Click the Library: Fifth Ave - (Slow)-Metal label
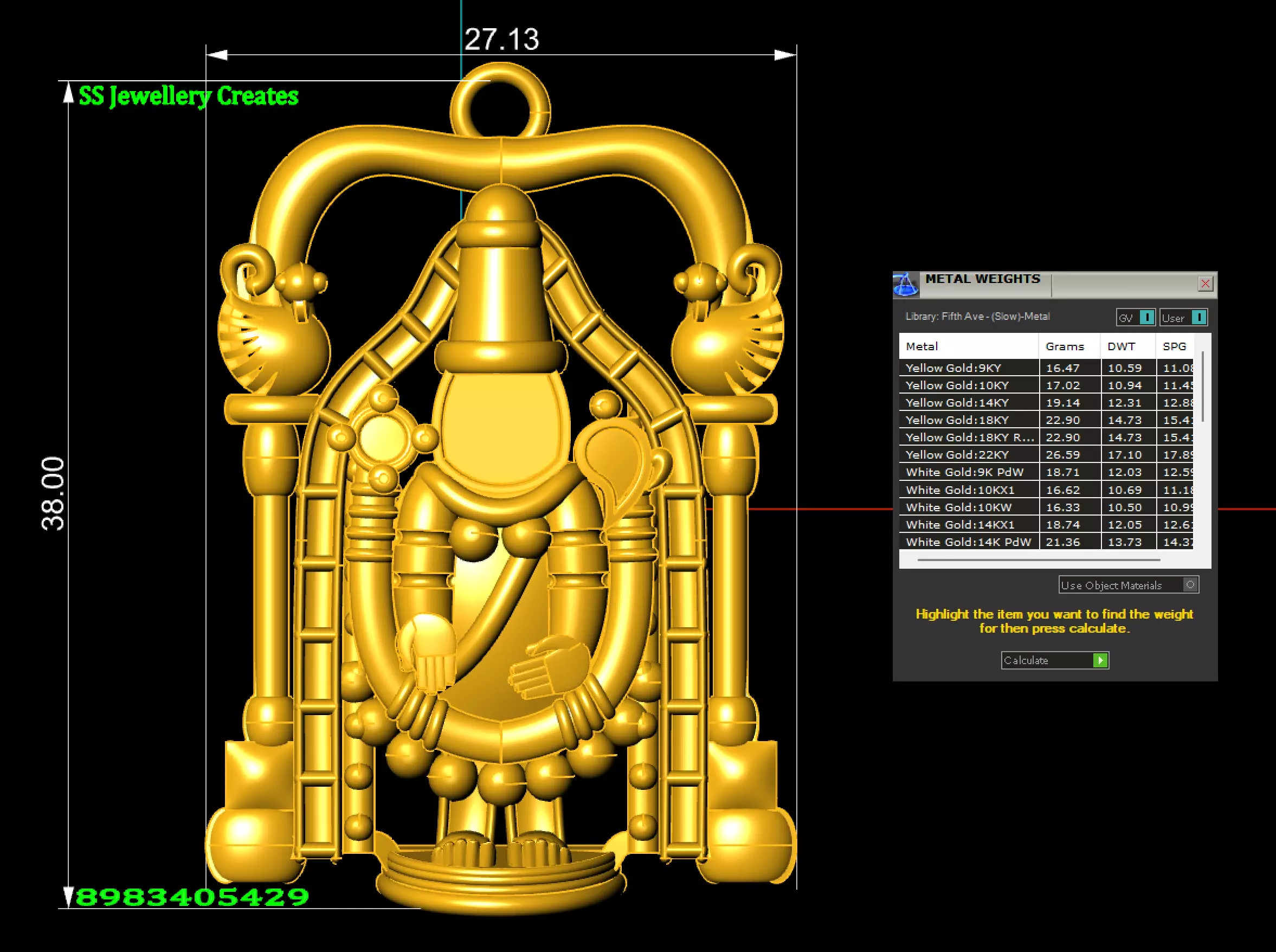1276x952 pixels. (x=977, y=317)
